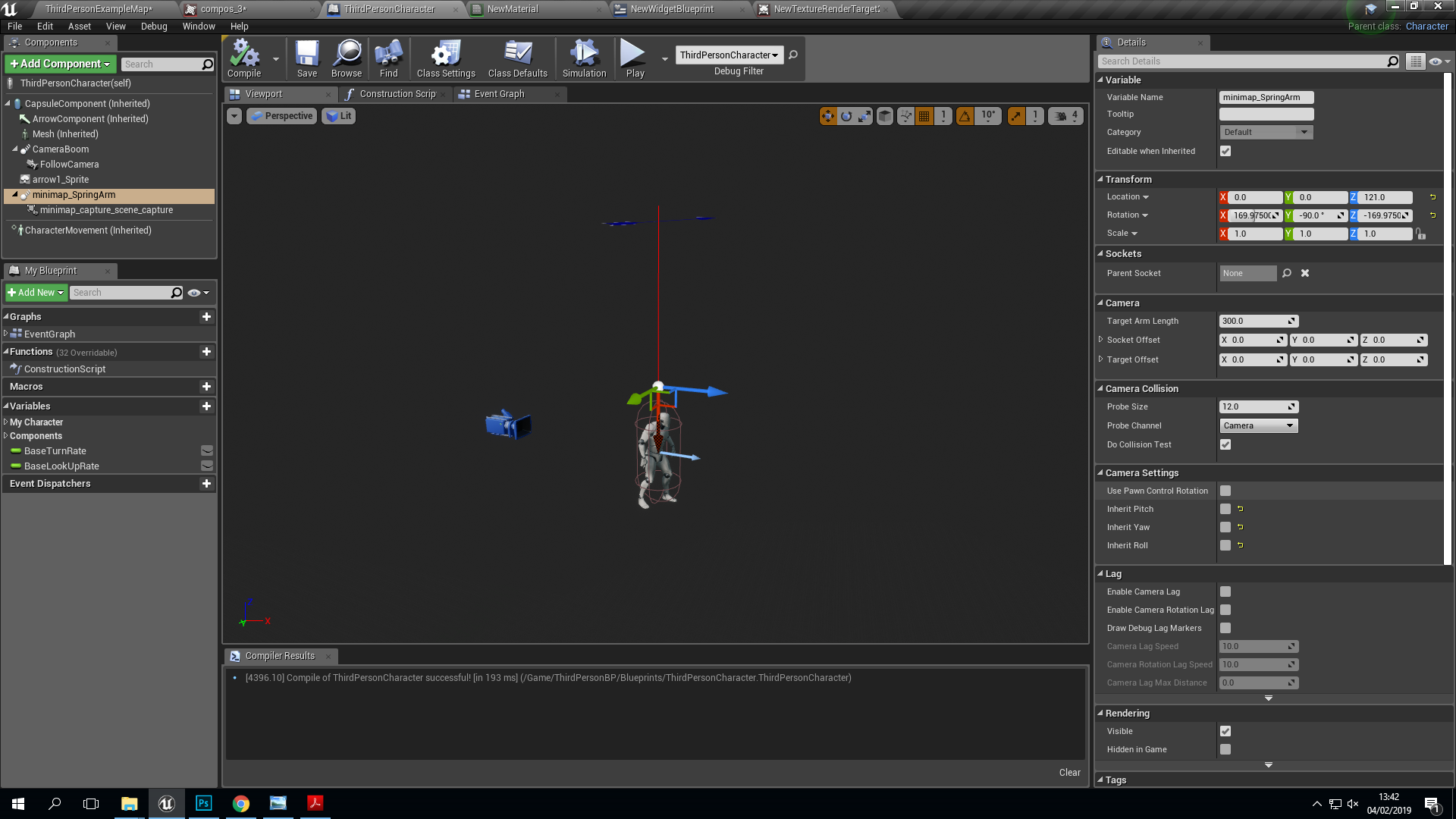Check Enable Camera Lag
Image resolution: width=1456 pixels, height=819 pixels.
tap(1225, 592)
